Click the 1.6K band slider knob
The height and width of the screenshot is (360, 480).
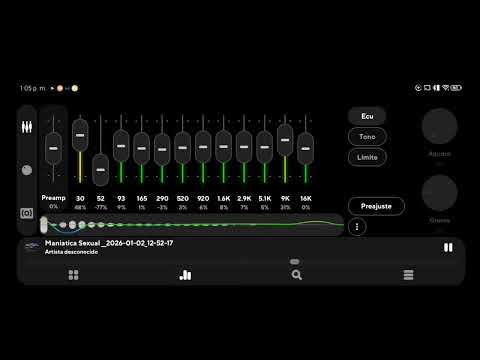click(223, 146)
